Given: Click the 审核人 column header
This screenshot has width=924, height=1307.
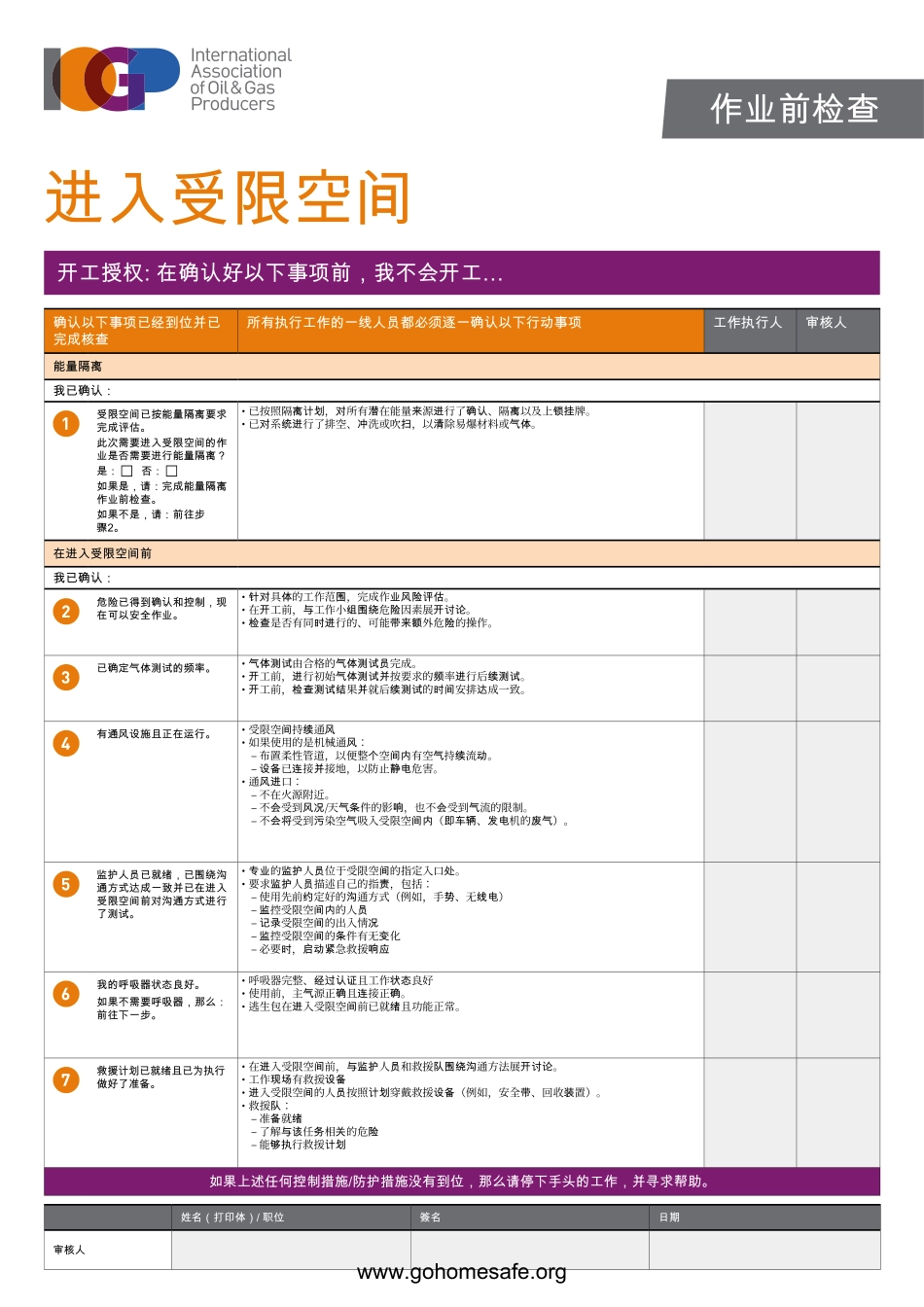Looking at the screenshot, I should 837,331.
